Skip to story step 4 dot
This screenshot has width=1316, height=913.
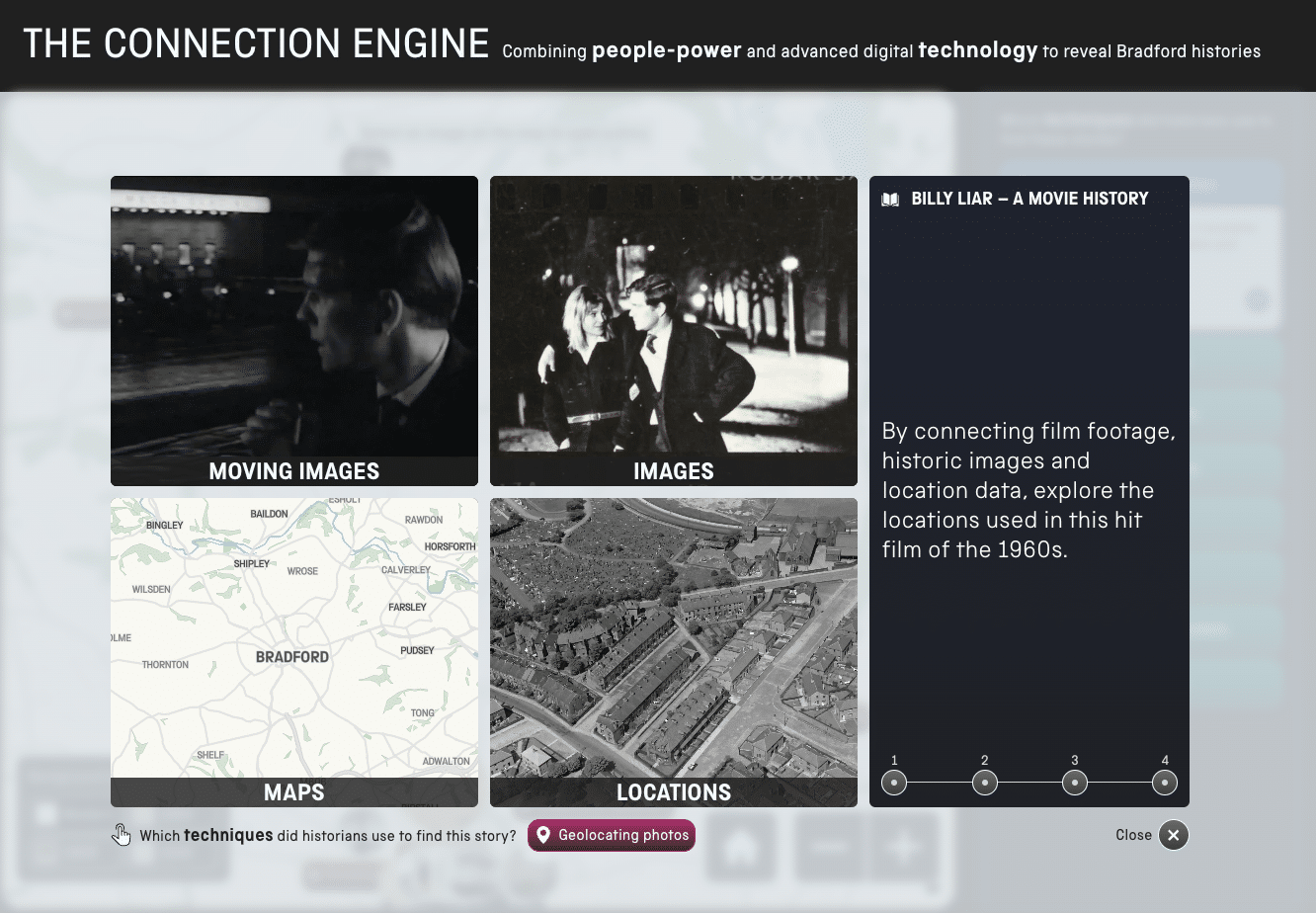pos(1165,783)
